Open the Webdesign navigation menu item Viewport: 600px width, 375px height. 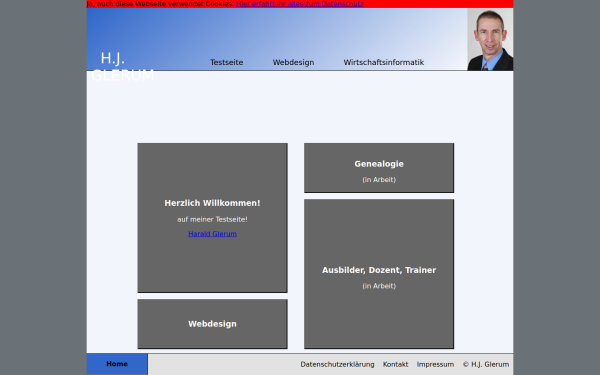[293, 62]
